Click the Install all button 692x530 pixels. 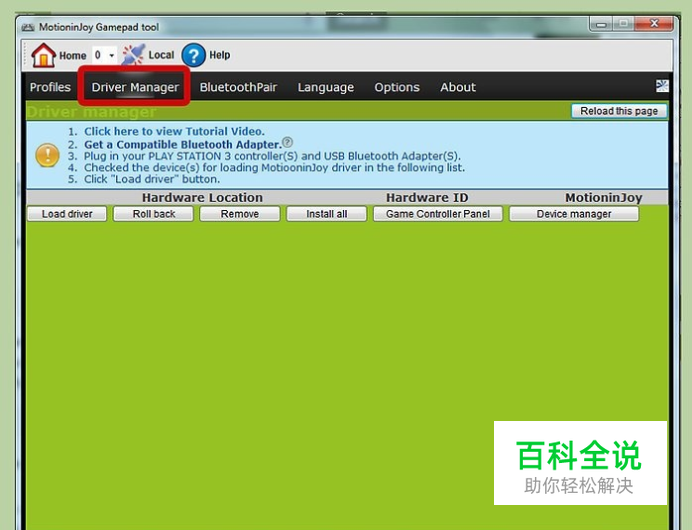[x=327, y=214]
